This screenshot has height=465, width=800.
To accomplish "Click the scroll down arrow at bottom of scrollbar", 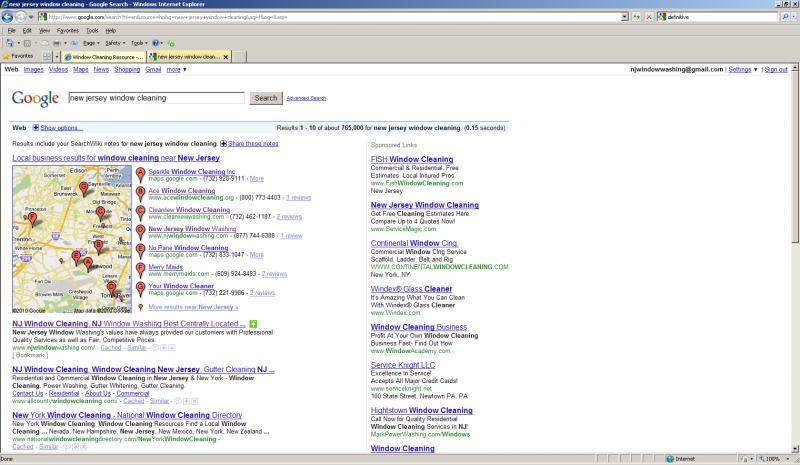I will click(x=795, y=449).
